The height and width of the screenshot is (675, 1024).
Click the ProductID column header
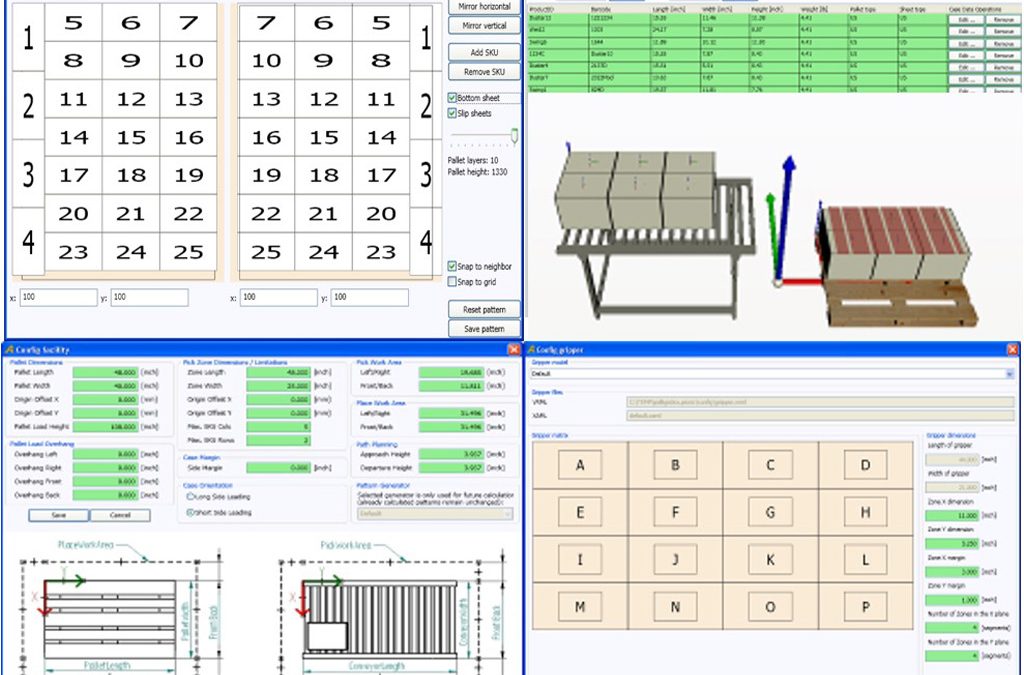[541, 9]
